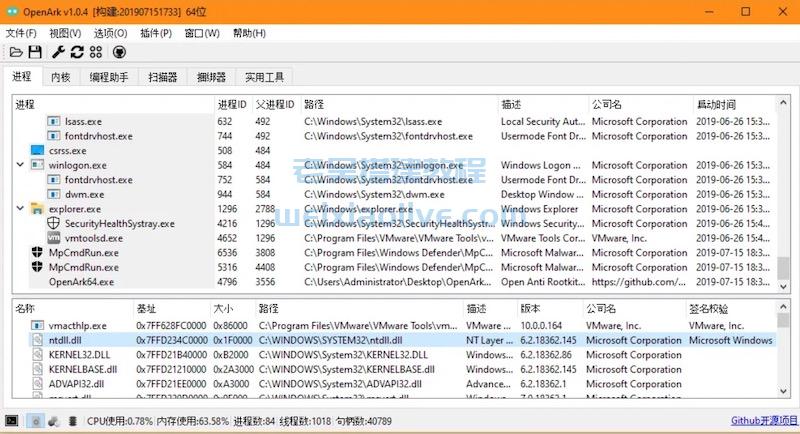This screenshot has width=800, height=434.
Task: Switch to the 进程 tab
Action: click(22, 76)
